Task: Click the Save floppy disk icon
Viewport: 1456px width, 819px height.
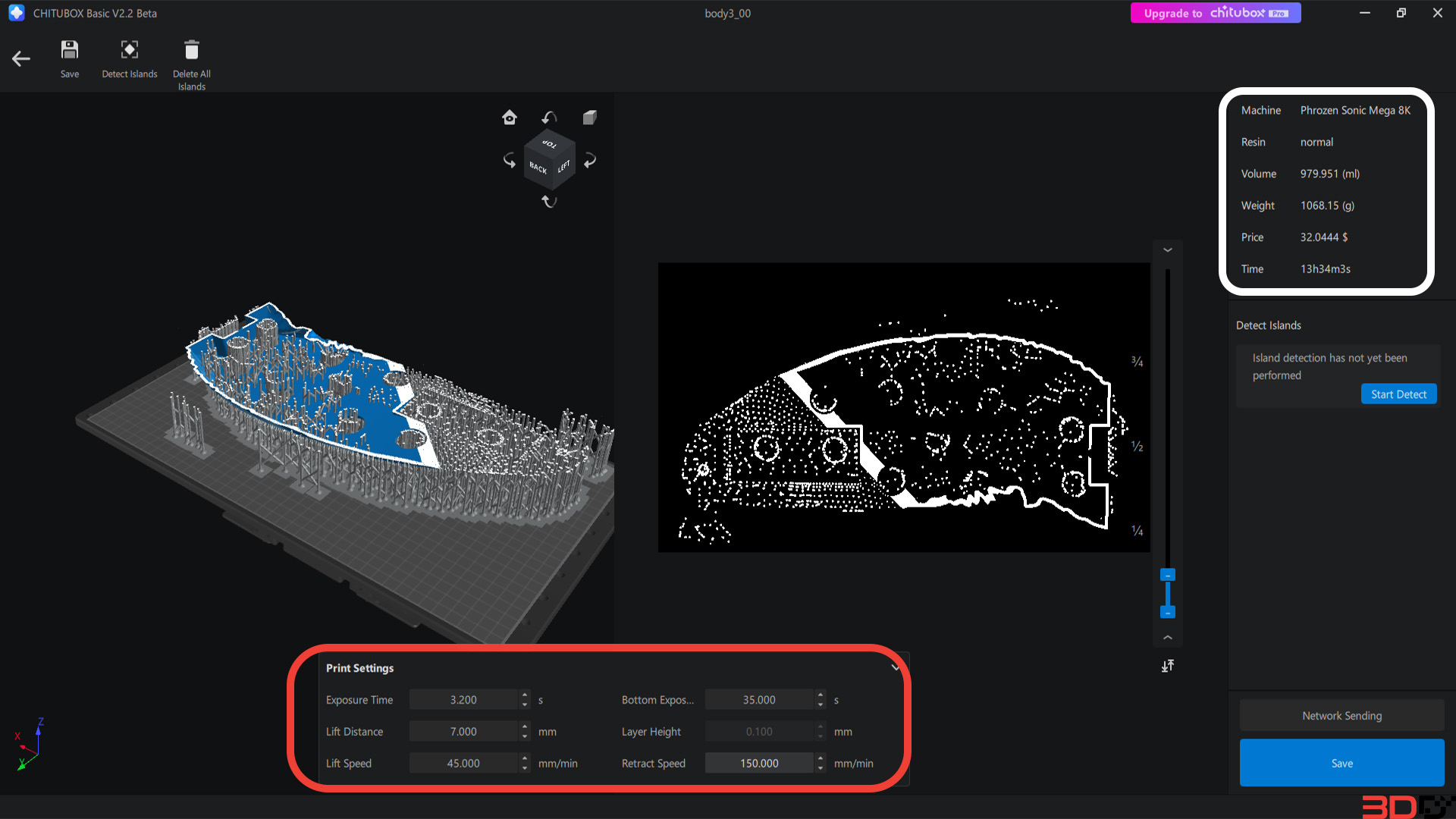Action: click(70, 50)
